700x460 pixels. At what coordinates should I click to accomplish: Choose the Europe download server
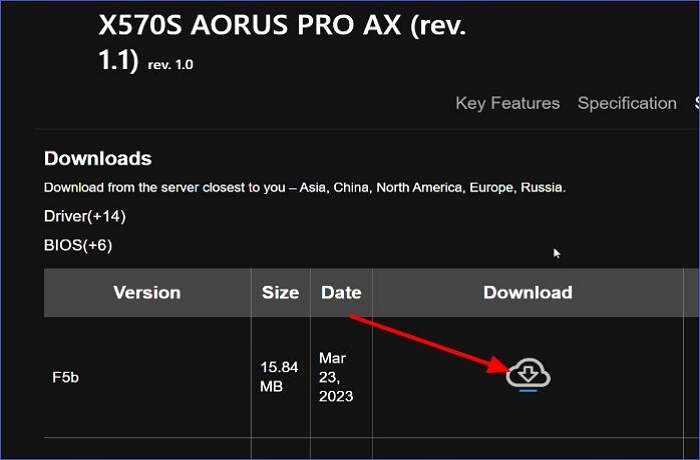[503, 188]
